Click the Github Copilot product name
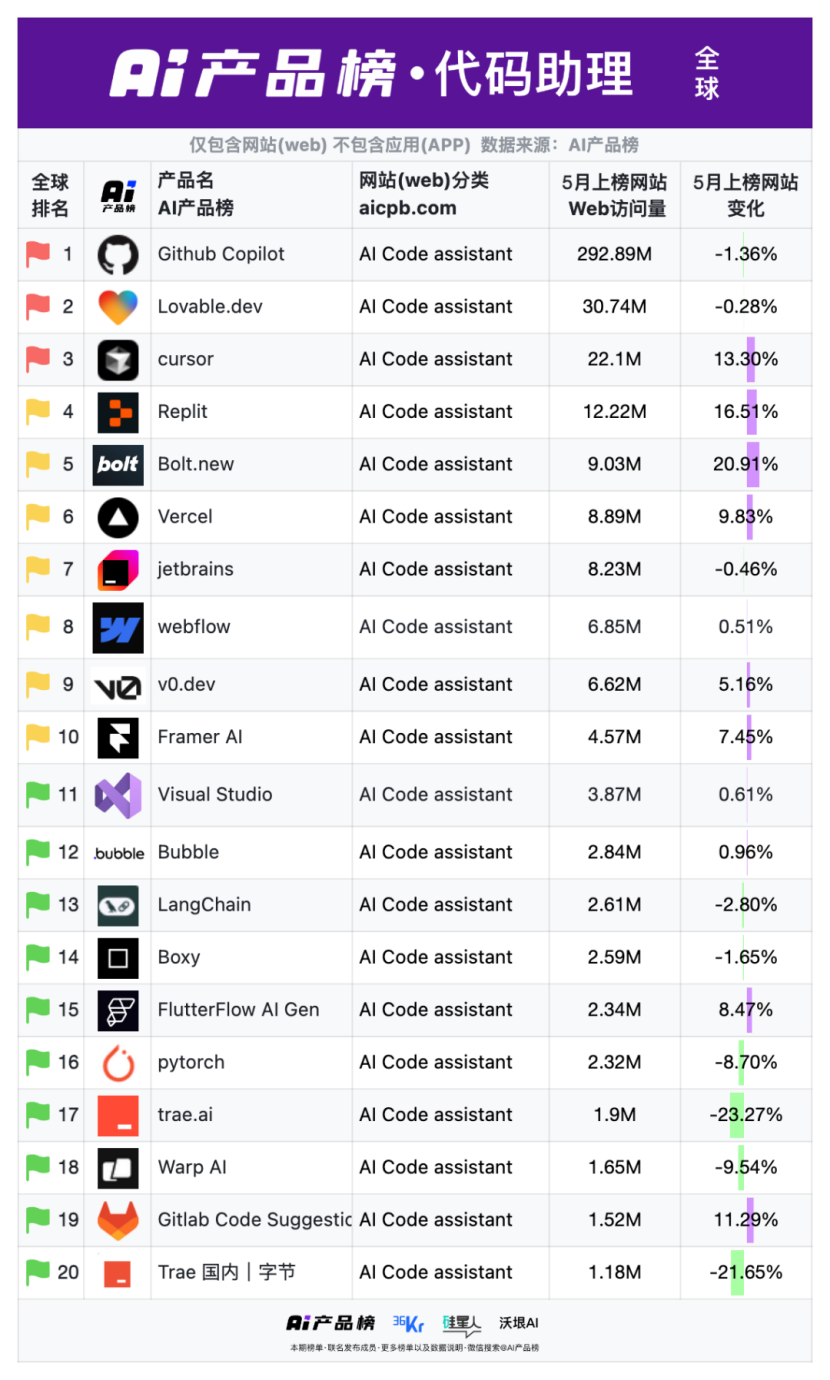Viewport: 830px width, 1380px height. (x=221, y=255)
